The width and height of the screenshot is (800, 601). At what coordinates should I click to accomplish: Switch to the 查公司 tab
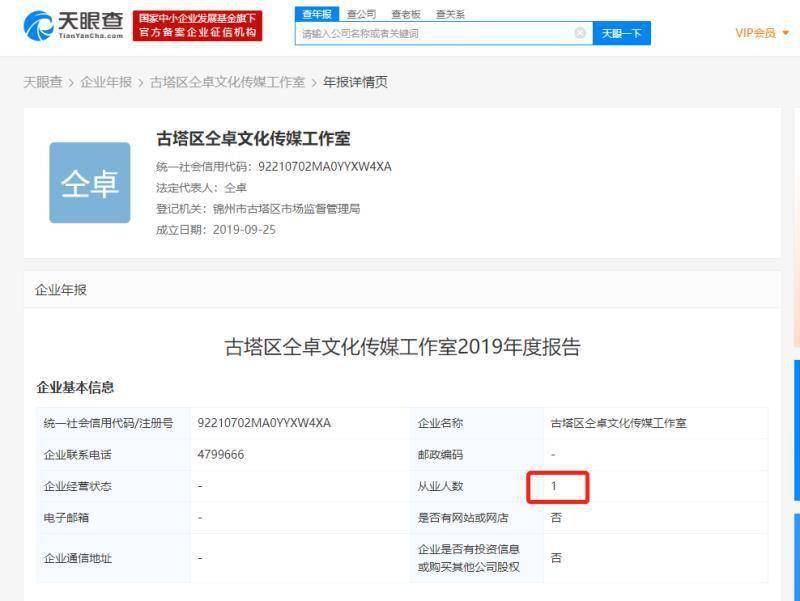pos(361,14)
